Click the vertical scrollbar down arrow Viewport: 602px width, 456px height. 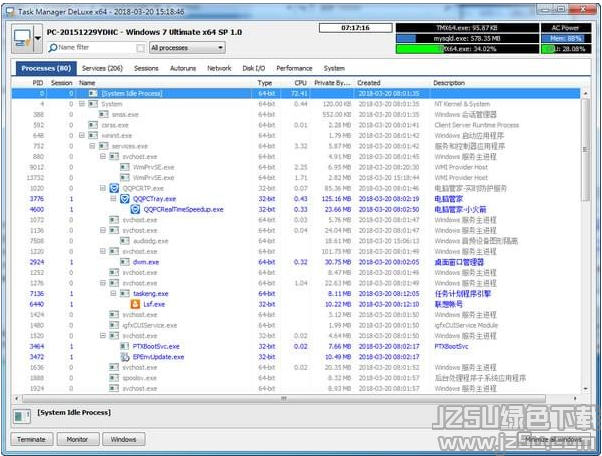click(585, 388)
